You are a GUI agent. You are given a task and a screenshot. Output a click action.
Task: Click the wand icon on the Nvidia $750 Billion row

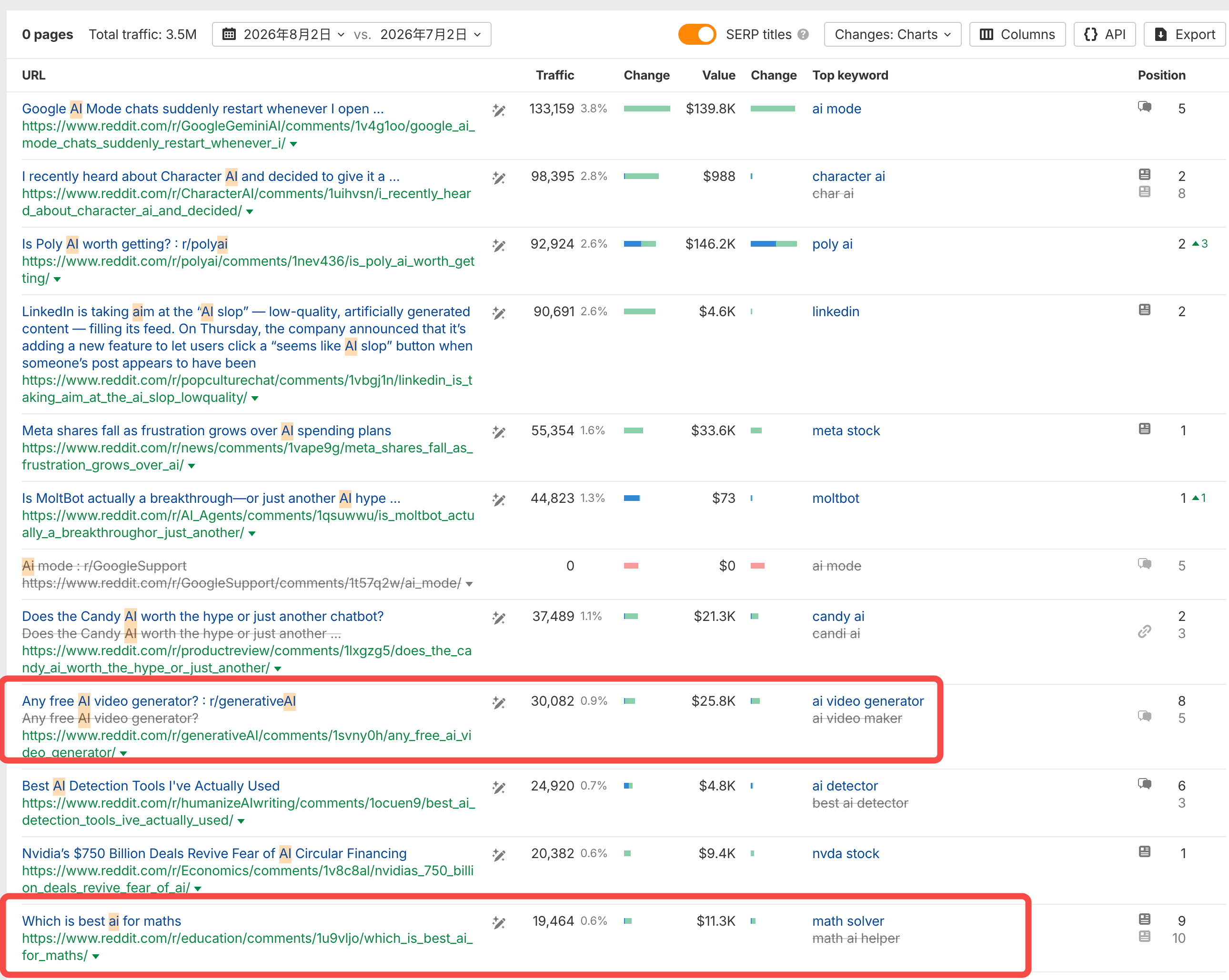(499, 855)
